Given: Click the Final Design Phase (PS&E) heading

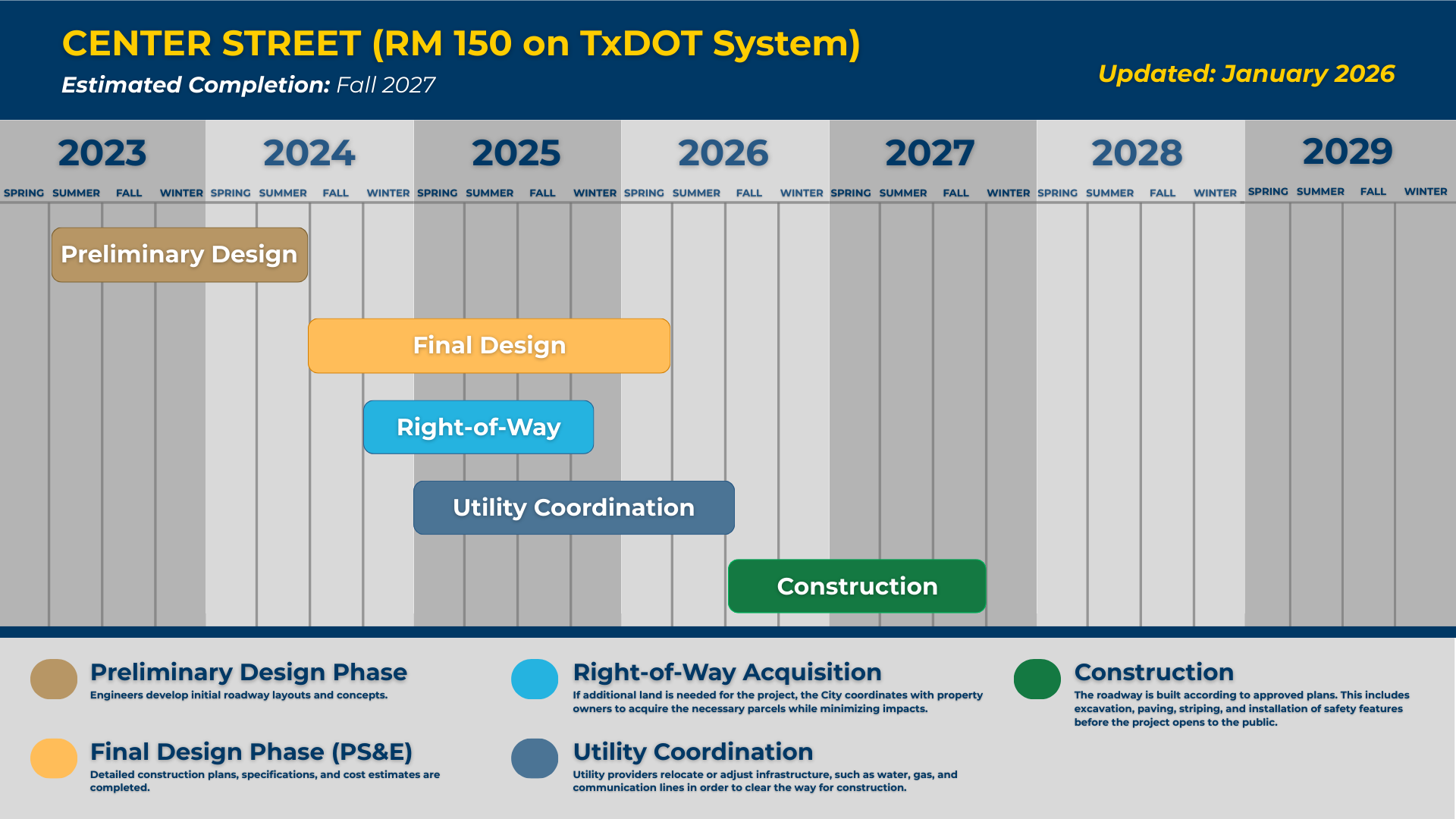Looking at the screenshot, I should tap(251, 752).
